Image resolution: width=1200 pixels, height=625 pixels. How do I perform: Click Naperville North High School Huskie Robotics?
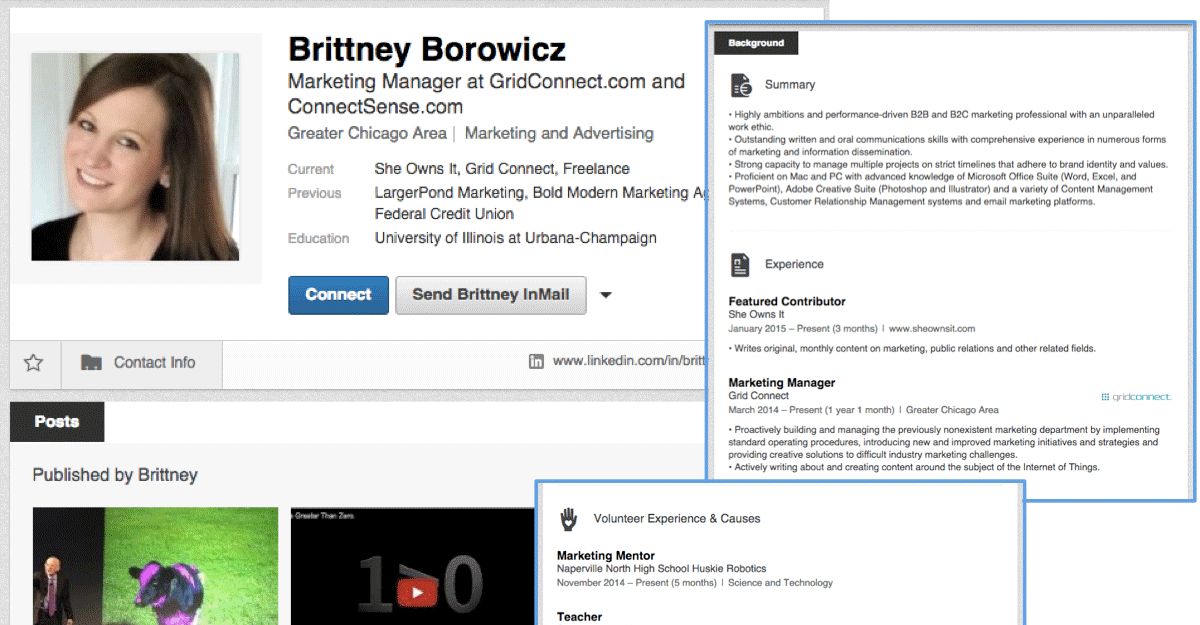coord(662,569)
